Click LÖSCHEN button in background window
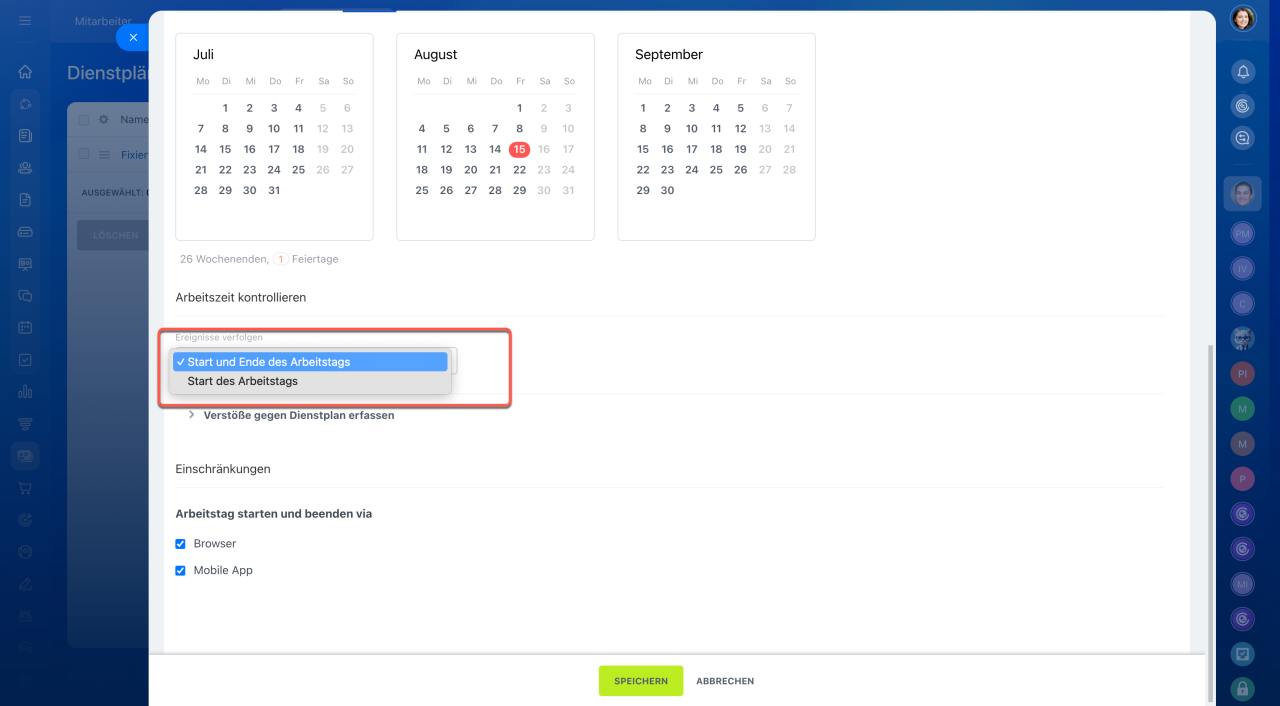Image resolution: width=1280 pixels, height=706 pixels. click(x=115, y=235)
